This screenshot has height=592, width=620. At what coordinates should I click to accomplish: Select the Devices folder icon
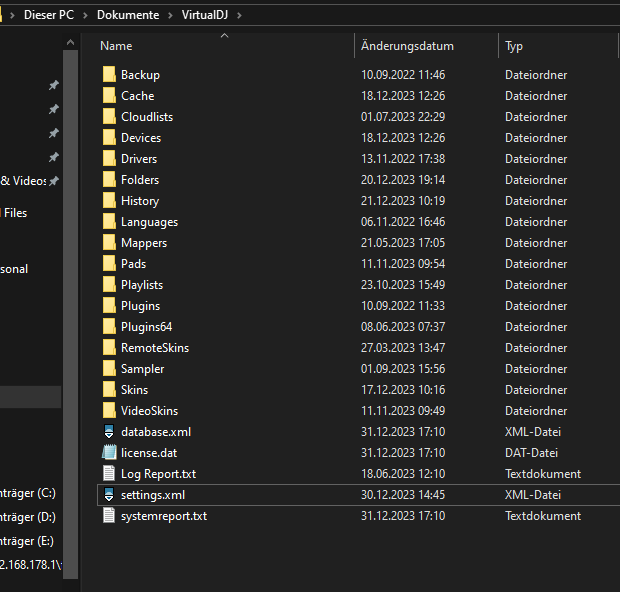click(x=109, y=137)
